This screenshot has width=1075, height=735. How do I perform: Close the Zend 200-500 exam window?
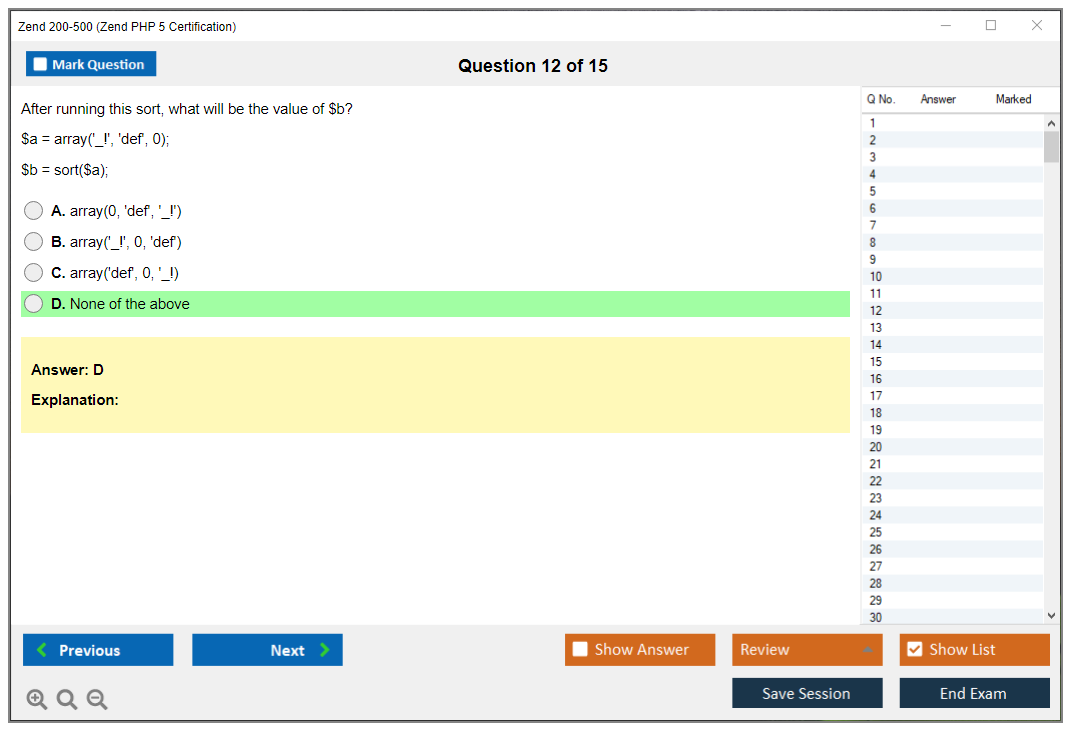(1037, 26)
